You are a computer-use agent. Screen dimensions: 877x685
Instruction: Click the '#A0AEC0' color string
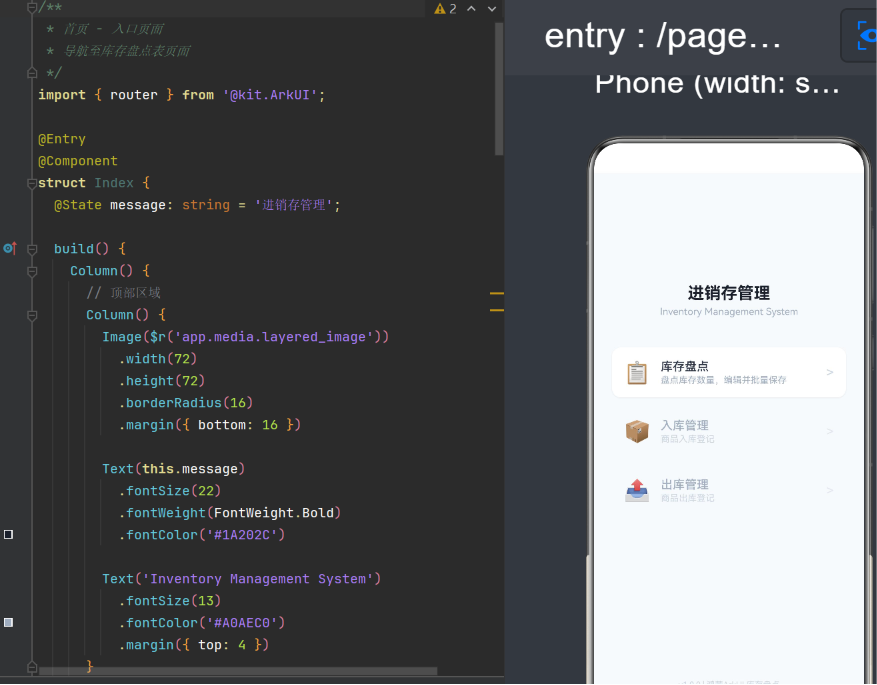tap(242, 623)
